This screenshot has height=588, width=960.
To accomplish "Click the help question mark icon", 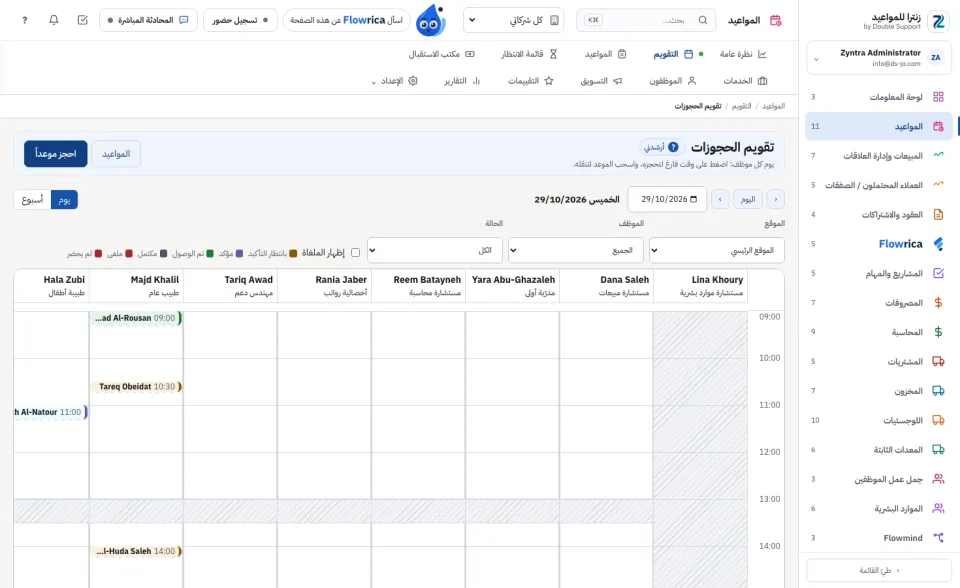I will click(24, 20).
